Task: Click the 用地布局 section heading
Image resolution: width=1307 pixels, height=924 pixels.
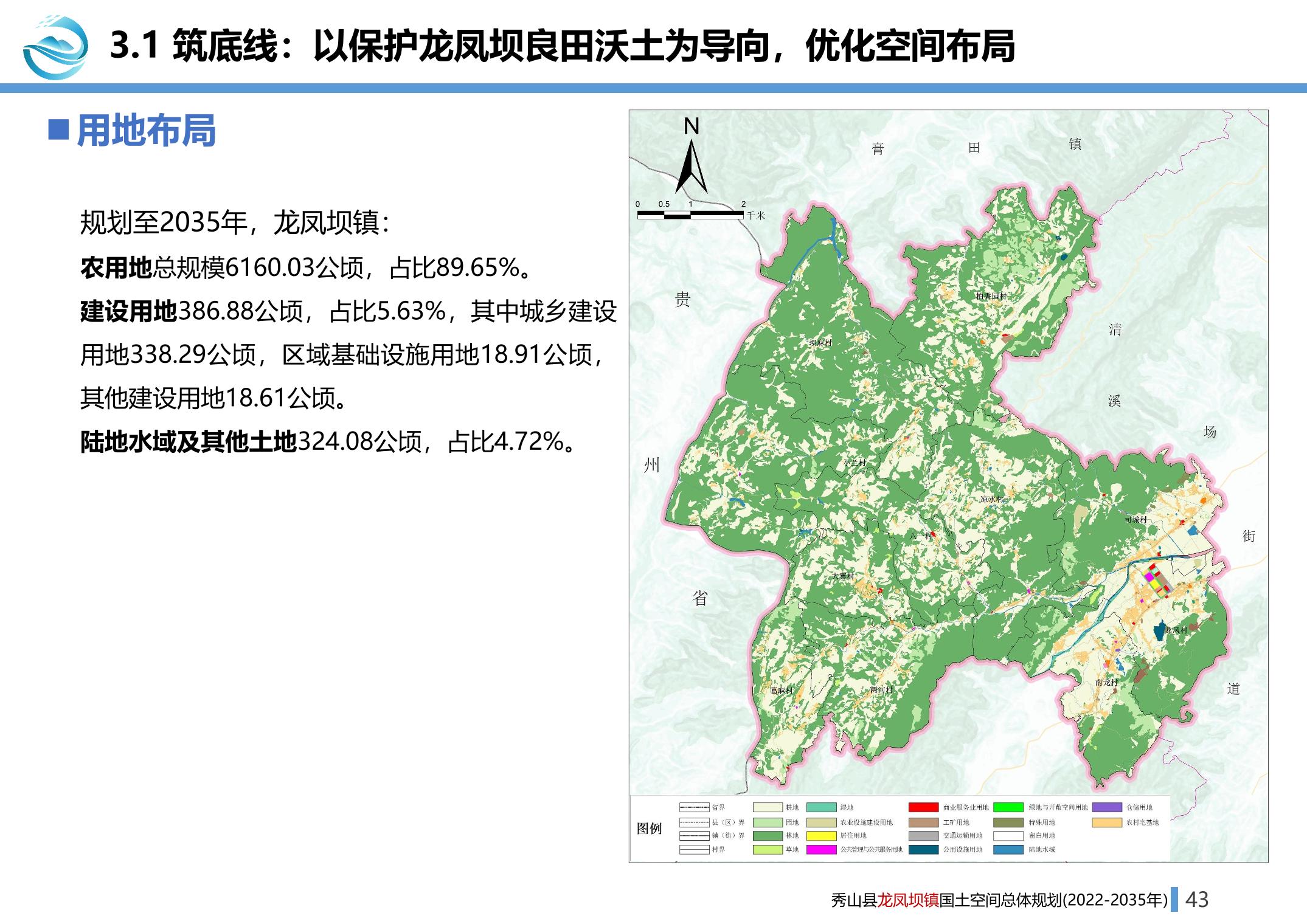Action: point(146,130)
